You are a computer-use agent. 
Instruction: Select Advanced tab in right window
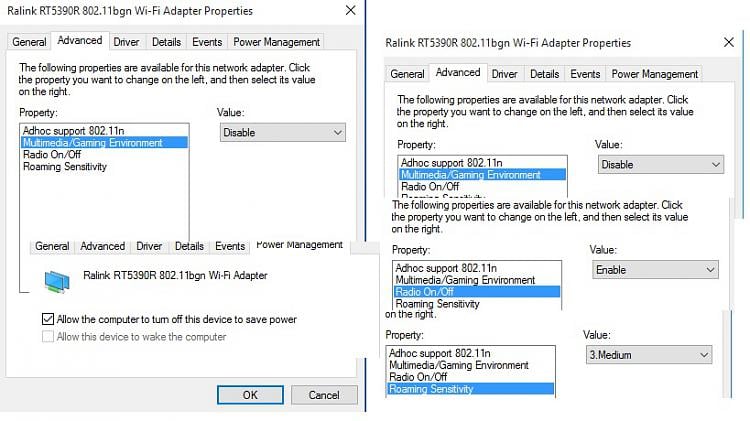[458, 73]
